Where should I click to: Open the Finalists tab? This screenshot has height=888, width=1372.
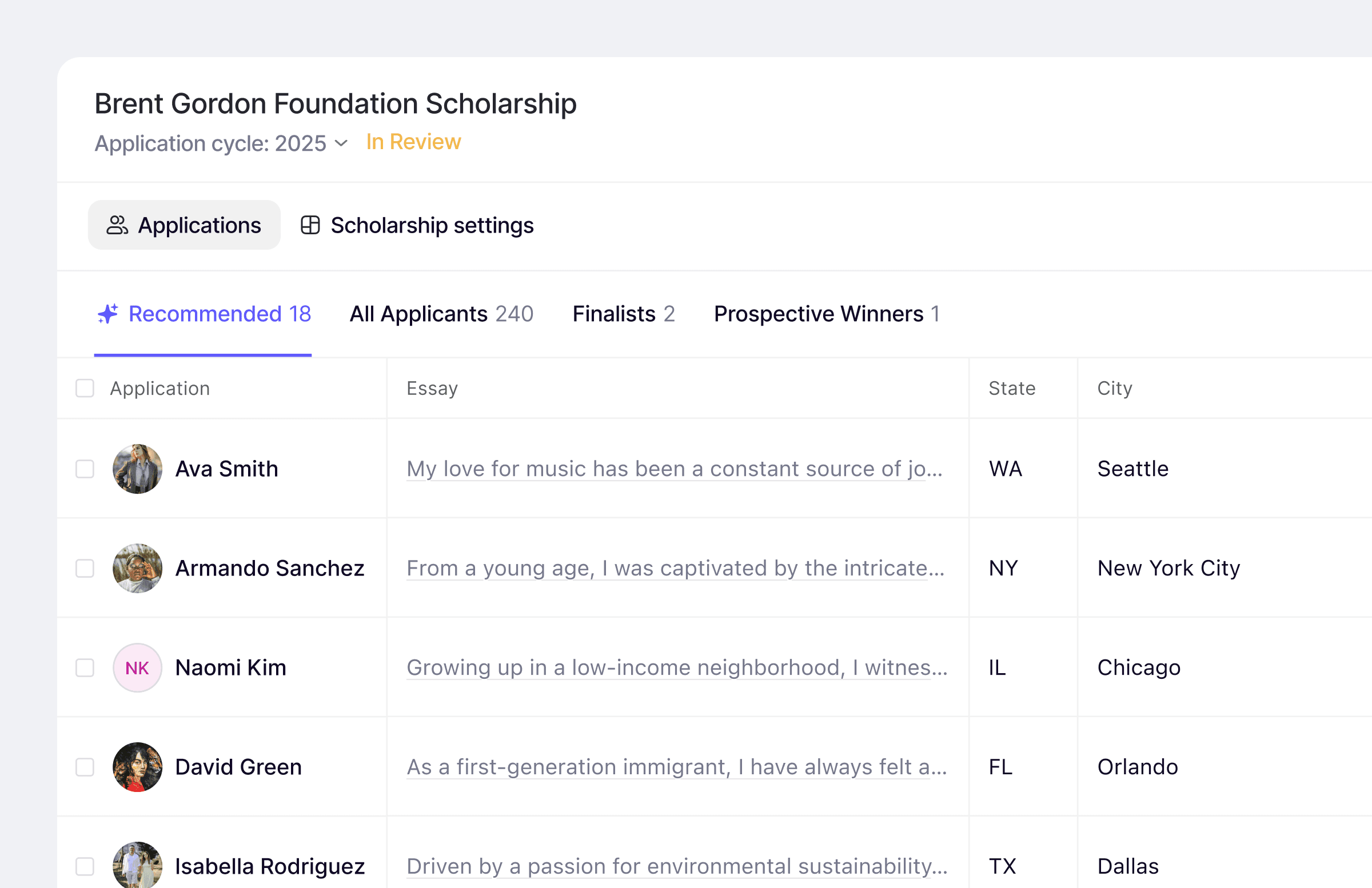click(623, 314)
